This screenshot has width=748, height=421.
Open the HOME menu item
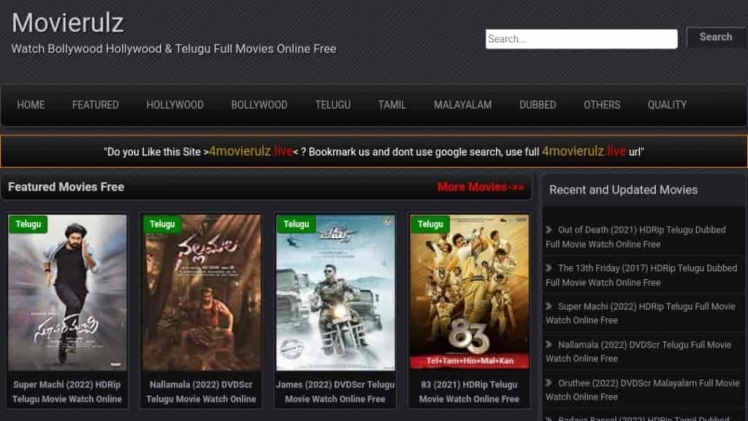coord(31,105)
